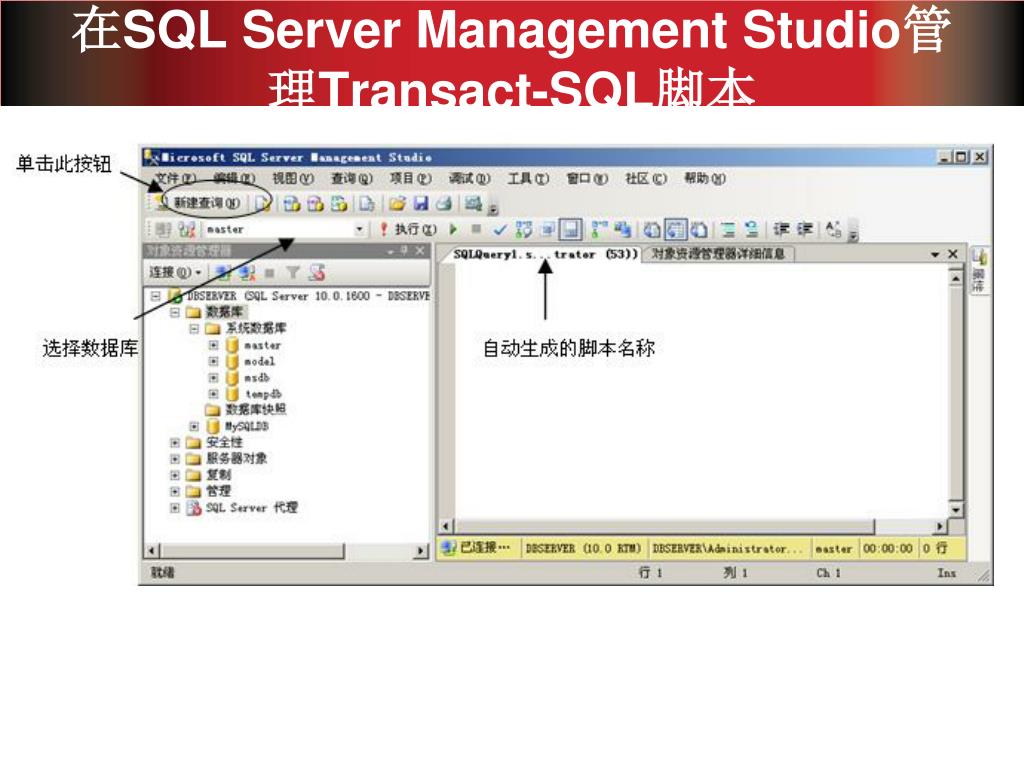This screenshot has width=1024, height=768.
Task: Open the 工具 (Tools) menu
Action: [x=528, y=178]
